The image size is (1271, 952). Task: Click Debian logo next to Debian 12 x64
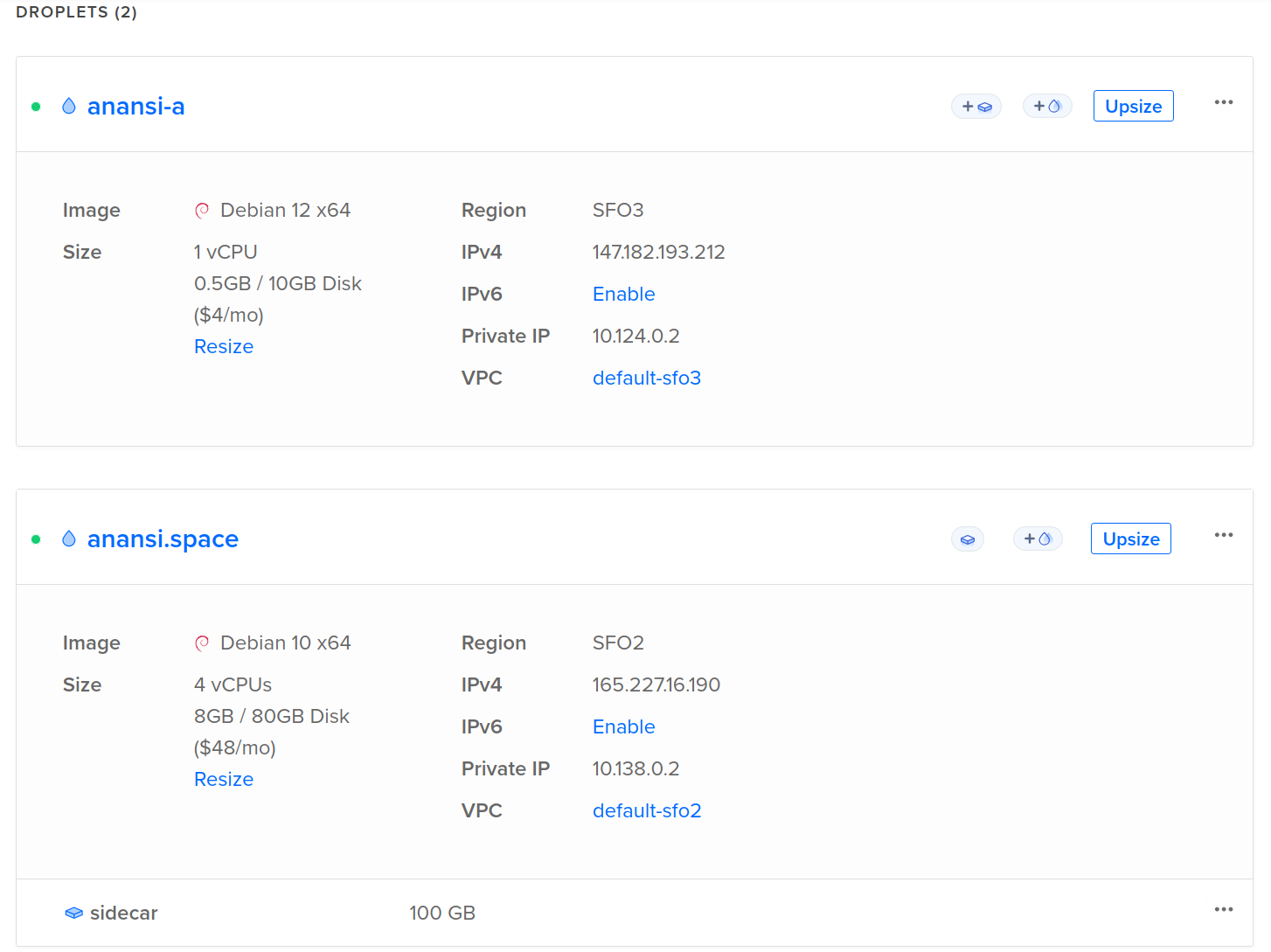point(202,210)
